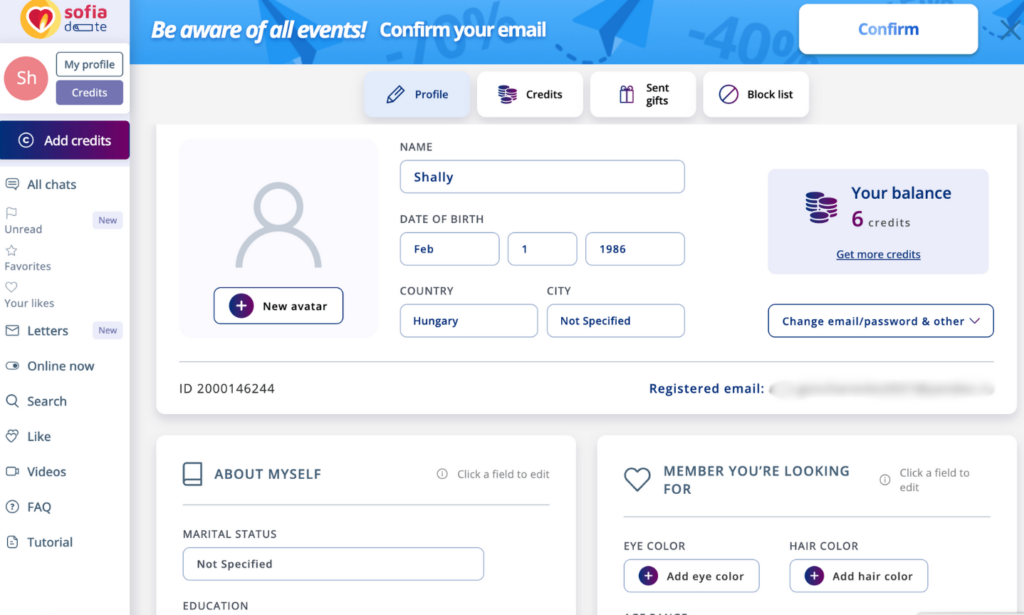Image resolution: width=1024 pixels, height=615 pixels.
Task: Expand Change email/password & other dropdown
Action: (x=880, y=321)
